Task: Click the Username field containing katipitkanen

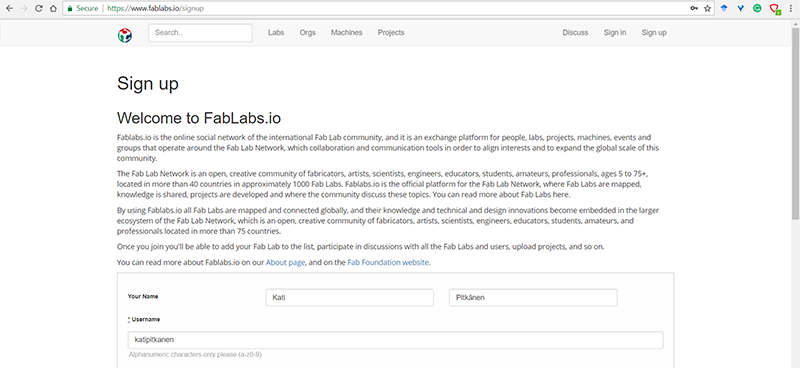Action: 395,340
